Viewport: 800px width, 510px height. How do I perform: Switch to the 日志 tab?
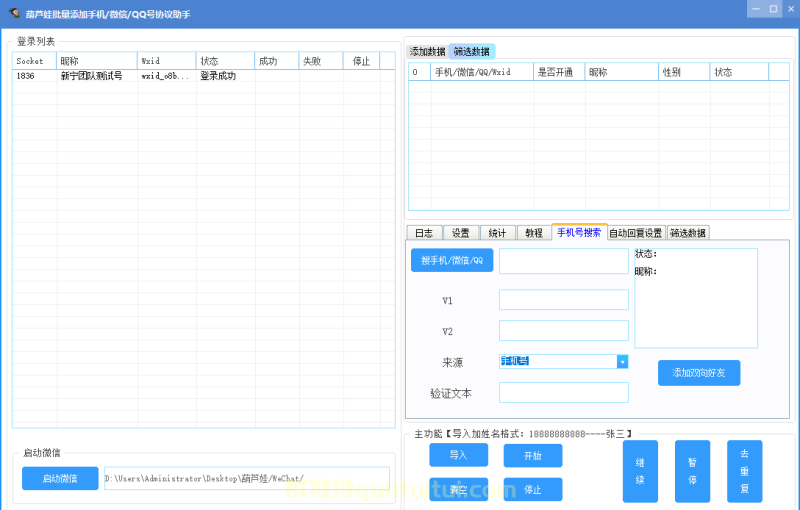[424, 233]
